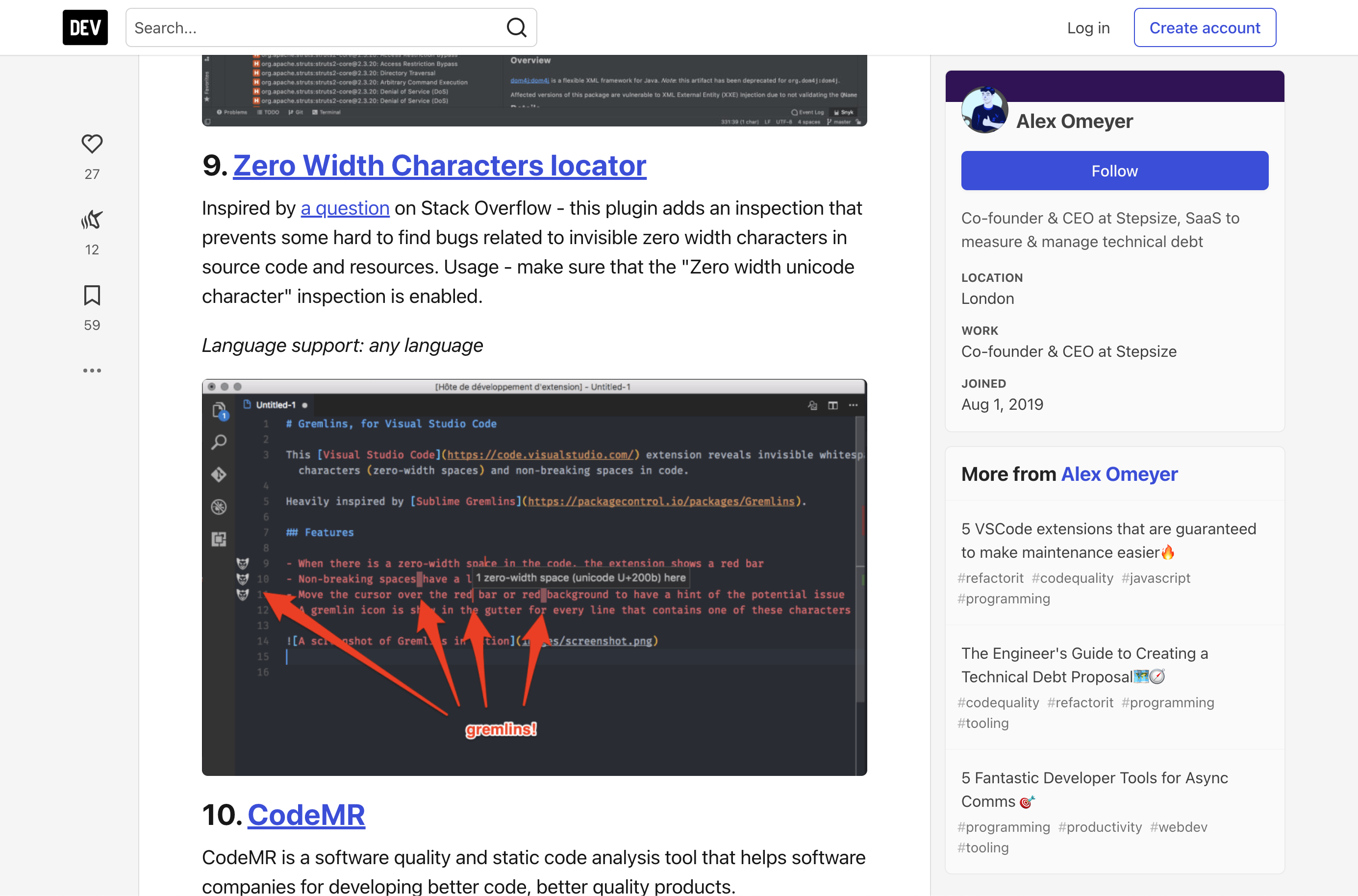Open the Log in link
The height and width of the screenshot is (896, 1358).
[x=1088, y=27]
